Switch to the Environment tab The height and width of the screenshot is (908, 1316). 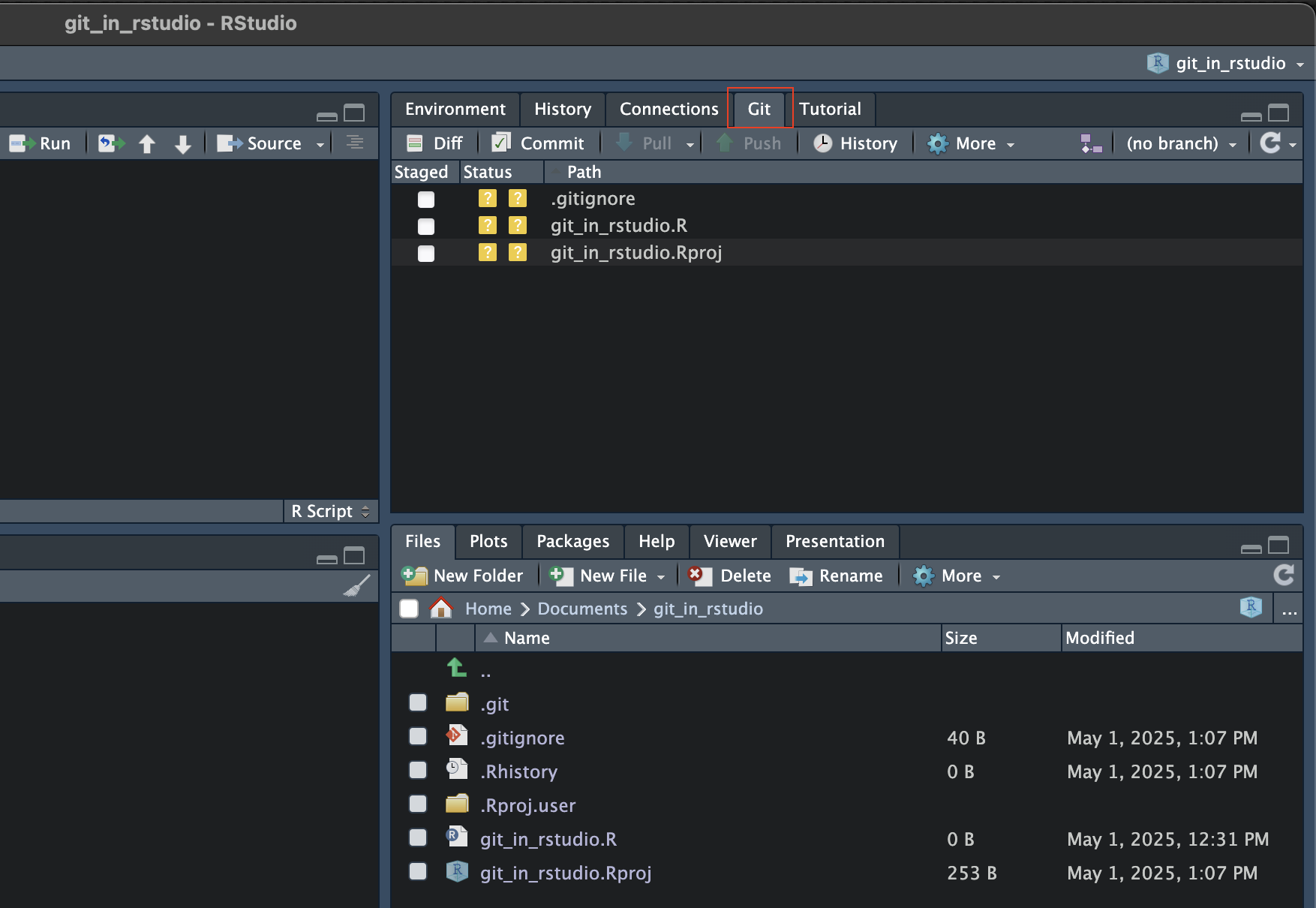pyautogui.click(x=455, y=110)
